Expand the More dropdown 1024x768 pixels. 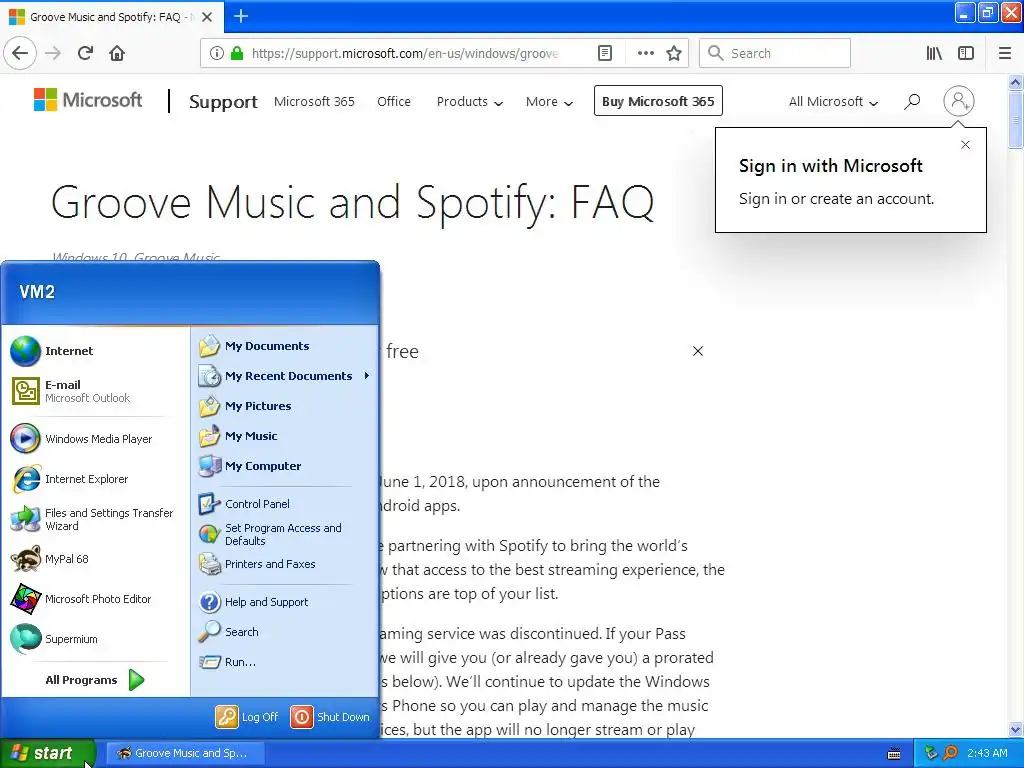tap(549, 101)
